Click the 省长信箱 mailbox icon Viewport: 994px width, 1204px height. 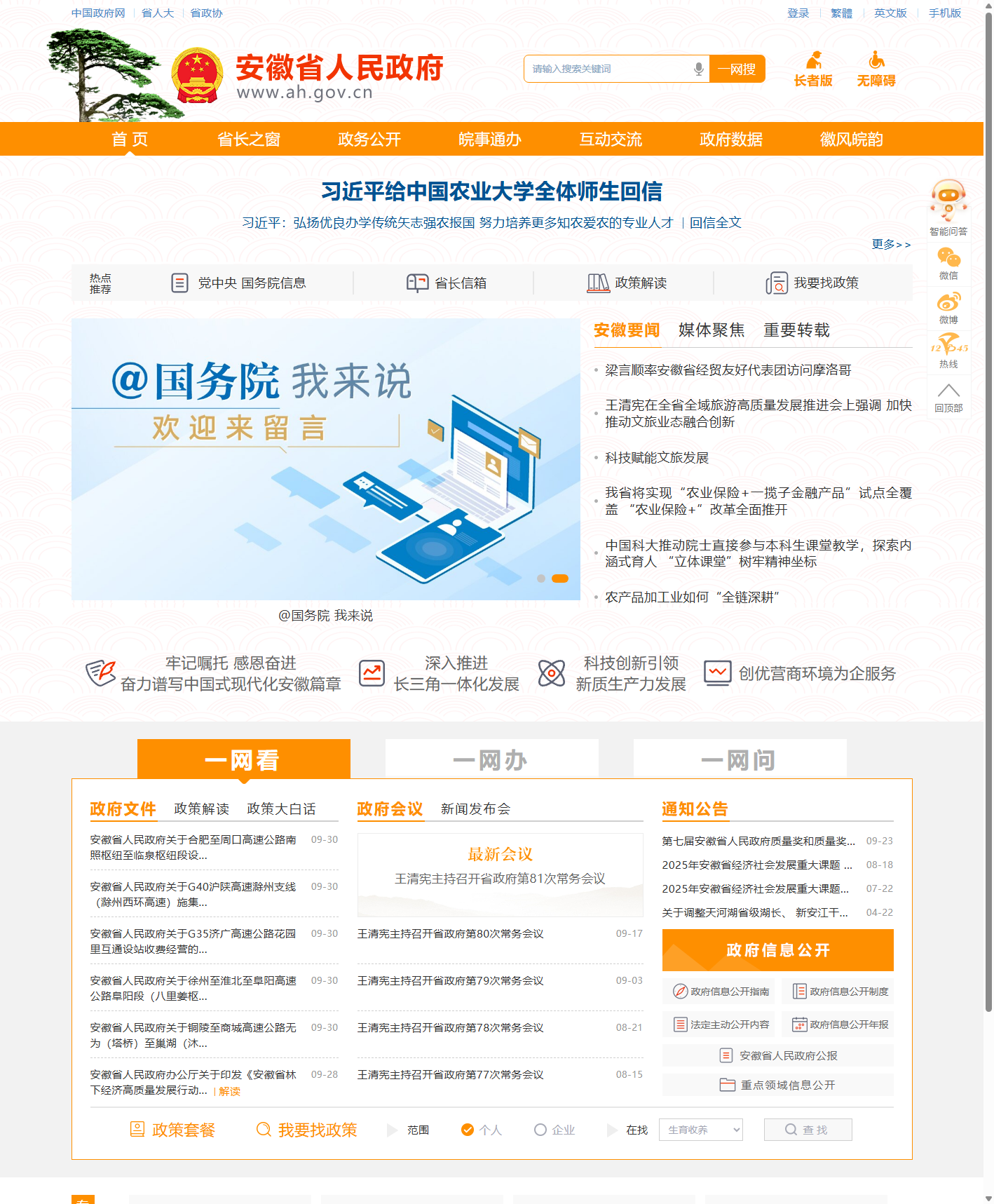417,283
